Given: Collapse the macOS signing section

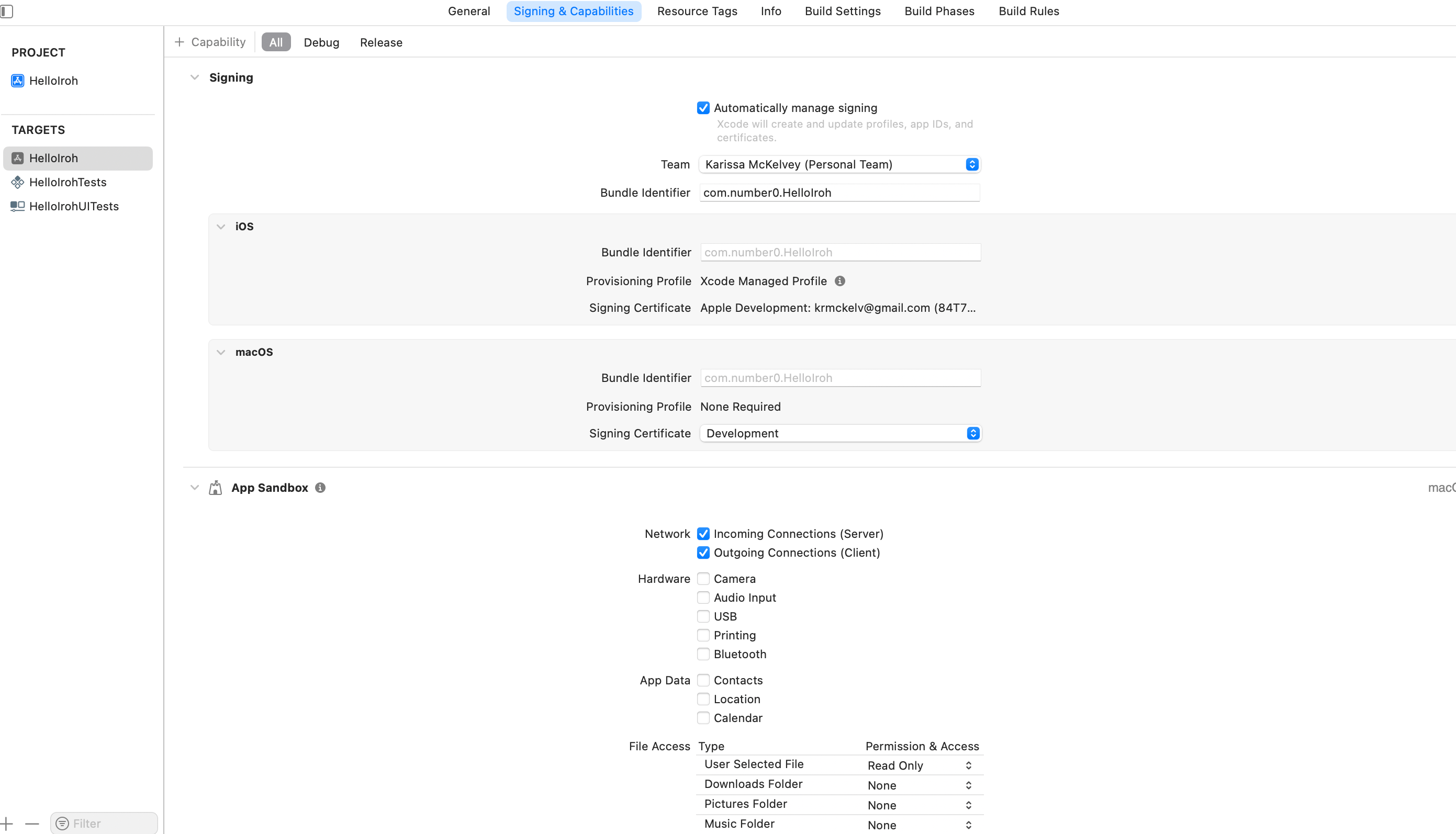Looking at the screenshot, I should [221, 352].
